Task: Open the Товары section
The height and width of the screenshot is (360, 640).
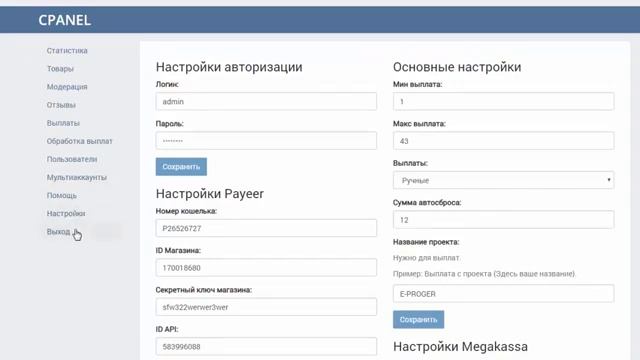Action: (x=60, y=69)
